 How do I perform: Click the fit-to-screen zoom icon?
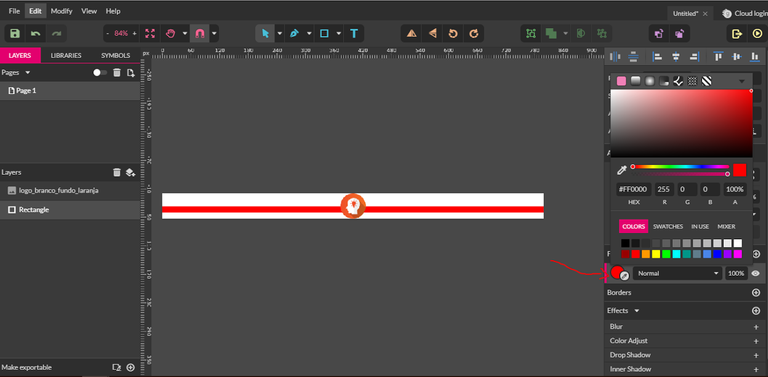pos(150,33)
